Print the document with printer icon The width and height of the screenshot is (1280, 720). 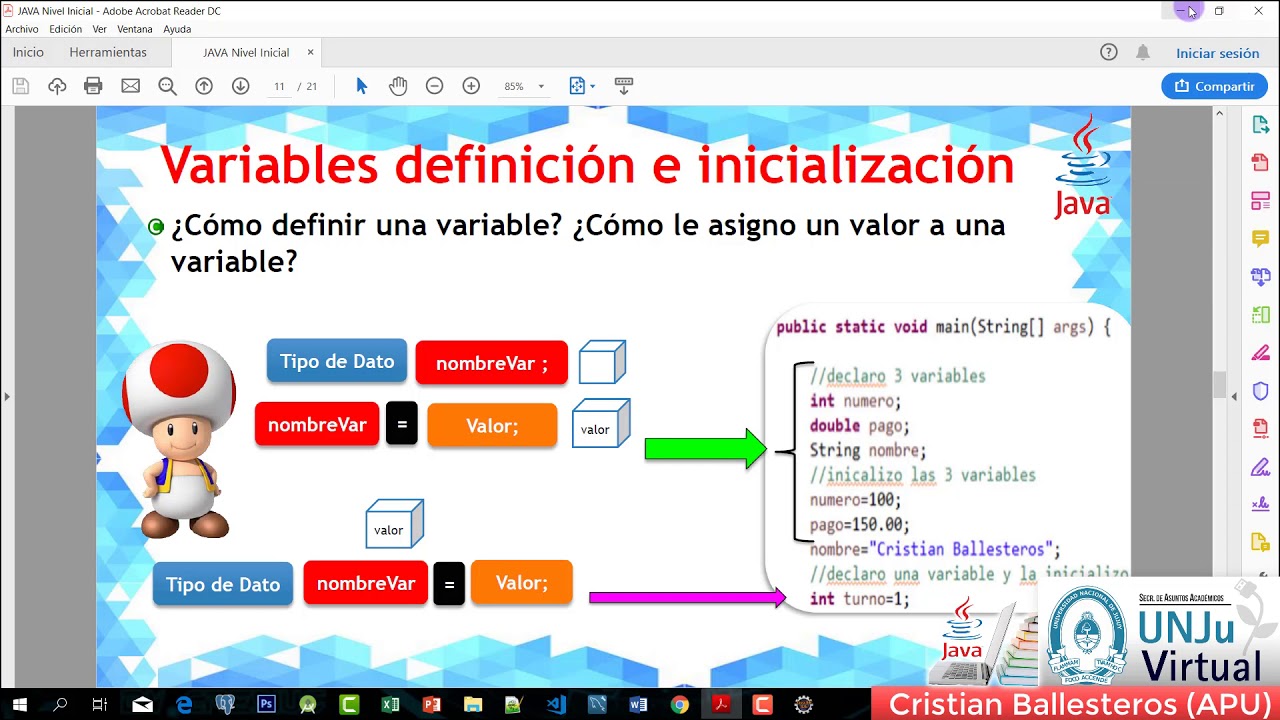coord(93,86)
